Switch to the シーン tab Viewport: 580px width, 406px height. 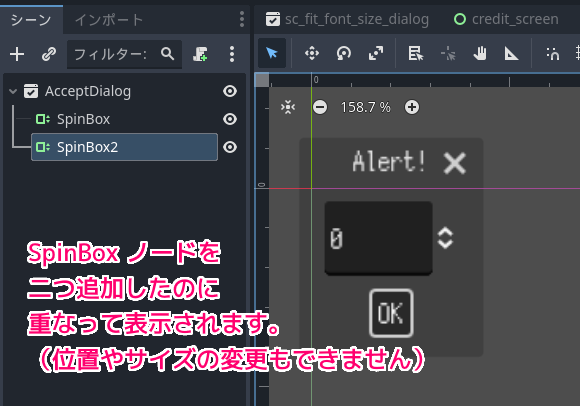31,20
